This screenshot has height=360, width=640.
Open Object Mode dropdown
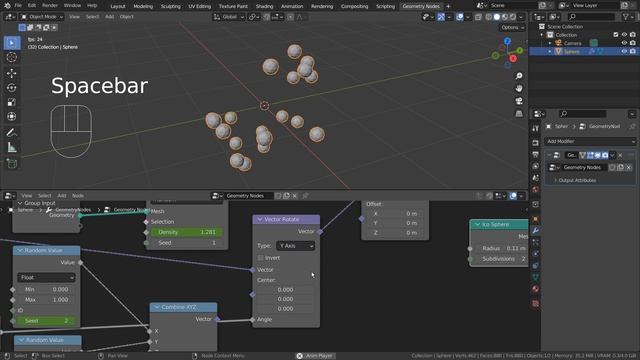point(42,17)
